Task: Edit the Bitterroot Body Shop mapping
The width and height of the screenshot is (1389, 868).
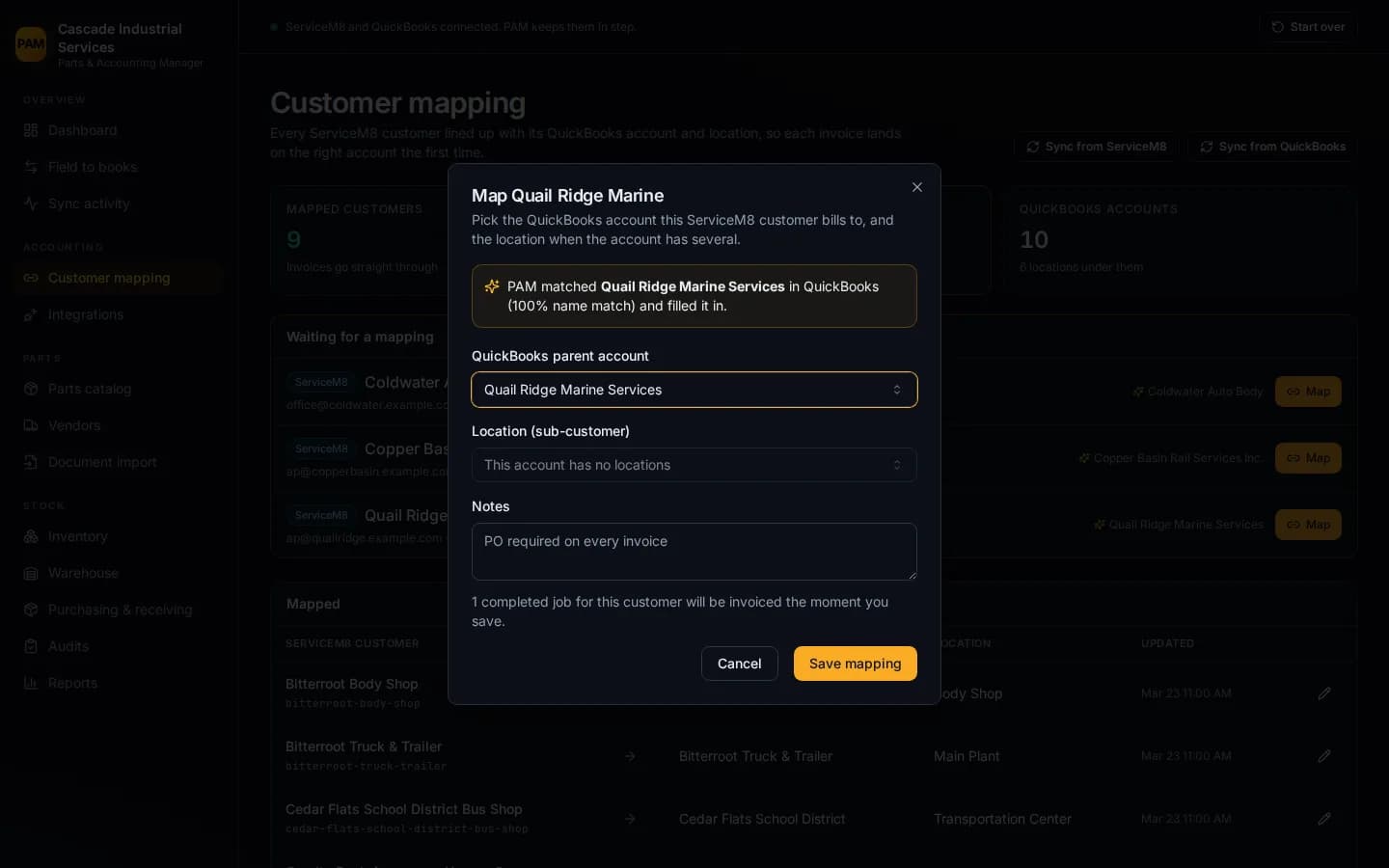Action: point(1324,693)
